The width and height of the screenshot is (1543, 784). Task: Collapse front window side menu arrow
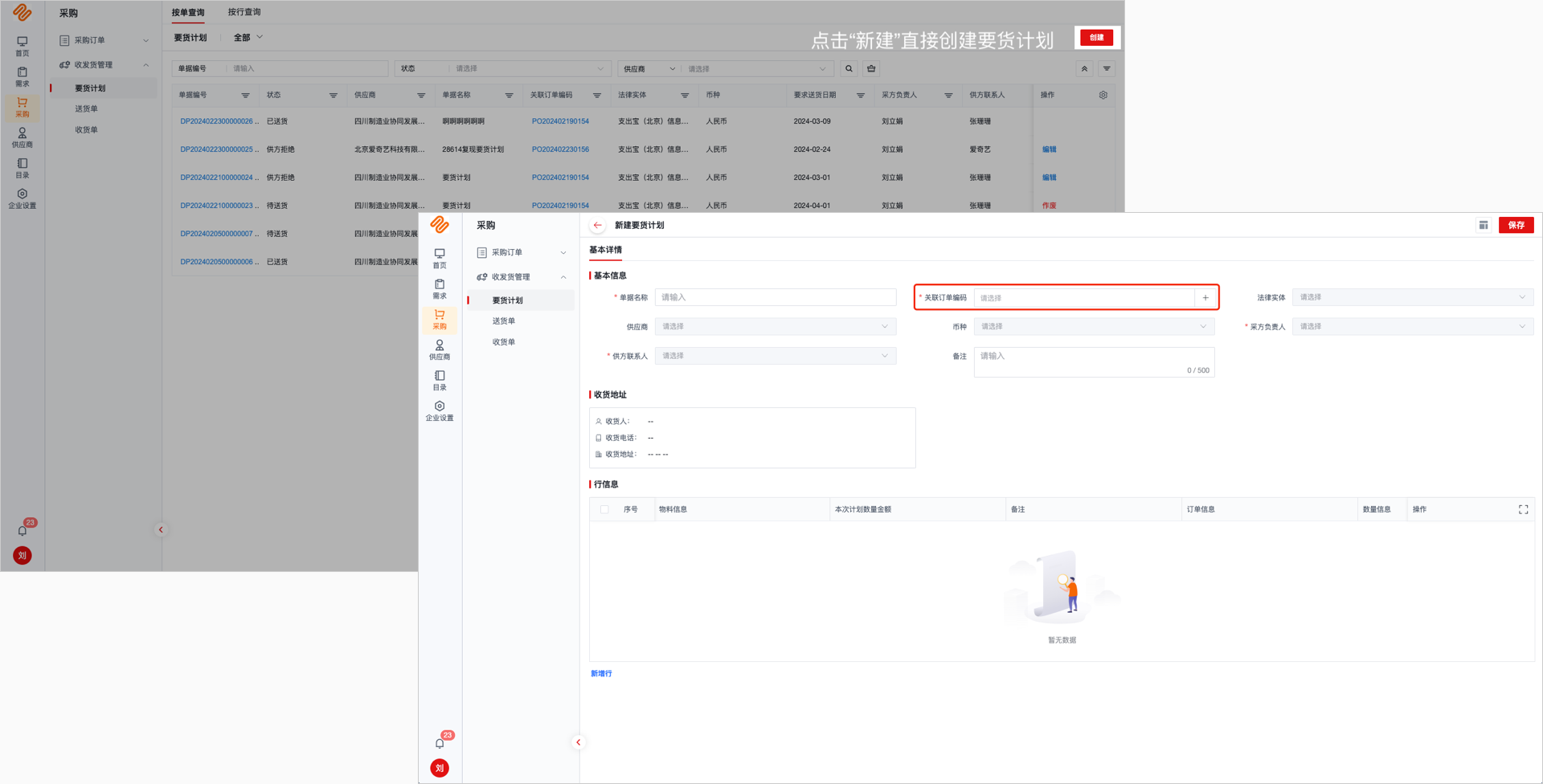[579, 742]
